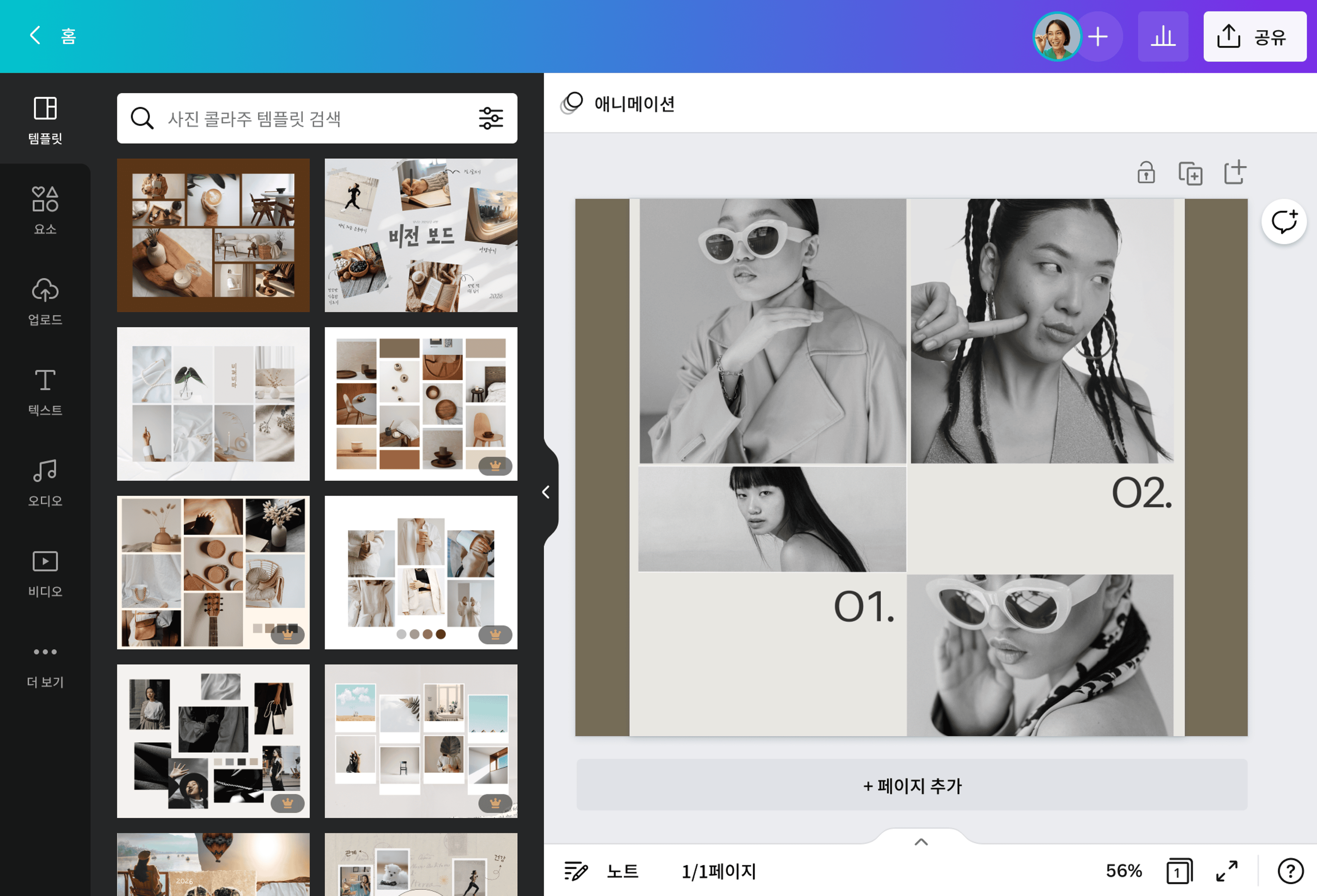Open the analytics chart button
Viewport: 1317px width, 896px height.
[1163, 36]
